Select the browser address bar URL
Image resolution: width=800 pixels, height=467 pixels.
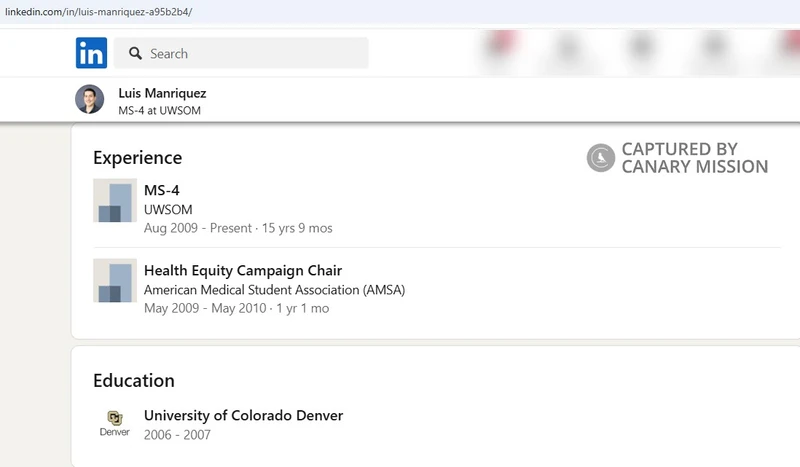pyautogui.click(x=99, y=12)
